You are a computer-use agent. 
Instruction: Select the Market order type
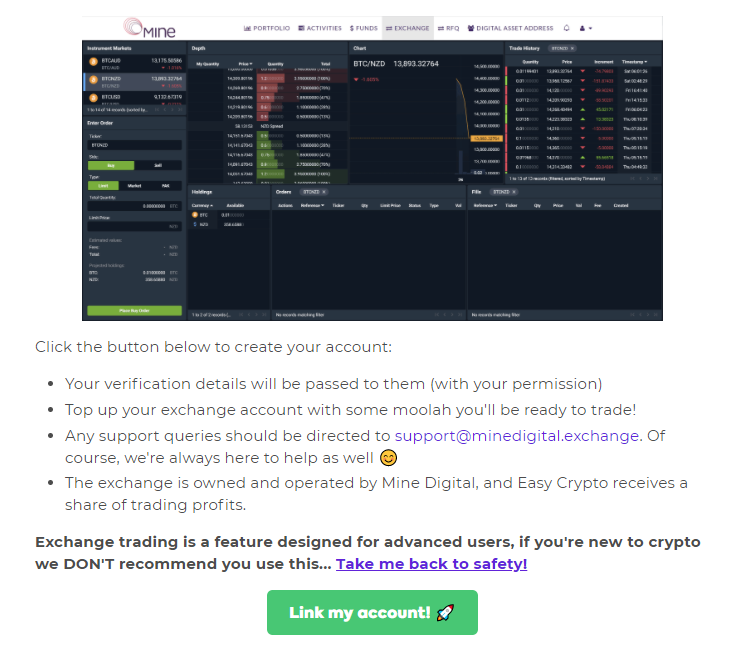click(134, 186)
